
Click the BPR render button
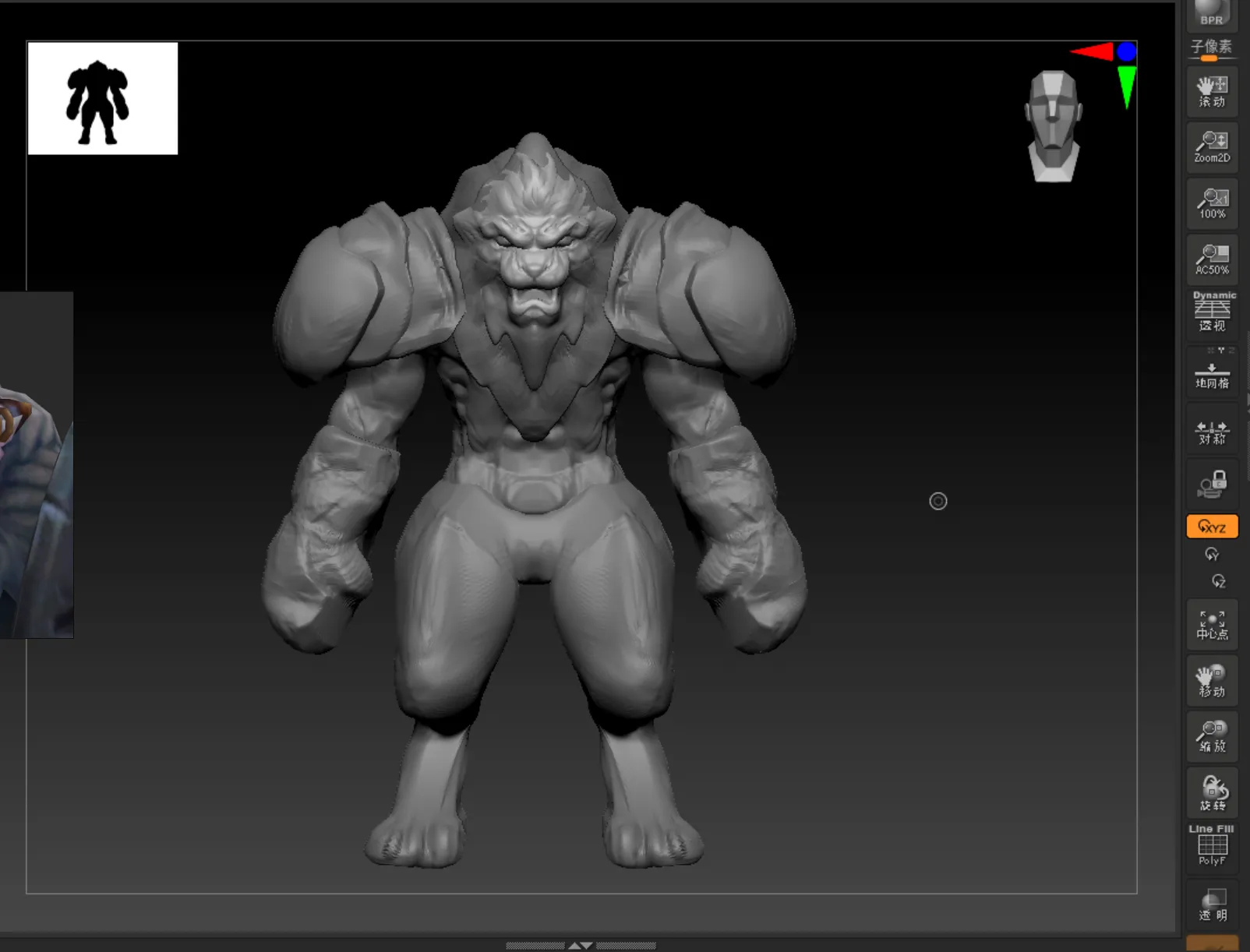[1211, 13]
